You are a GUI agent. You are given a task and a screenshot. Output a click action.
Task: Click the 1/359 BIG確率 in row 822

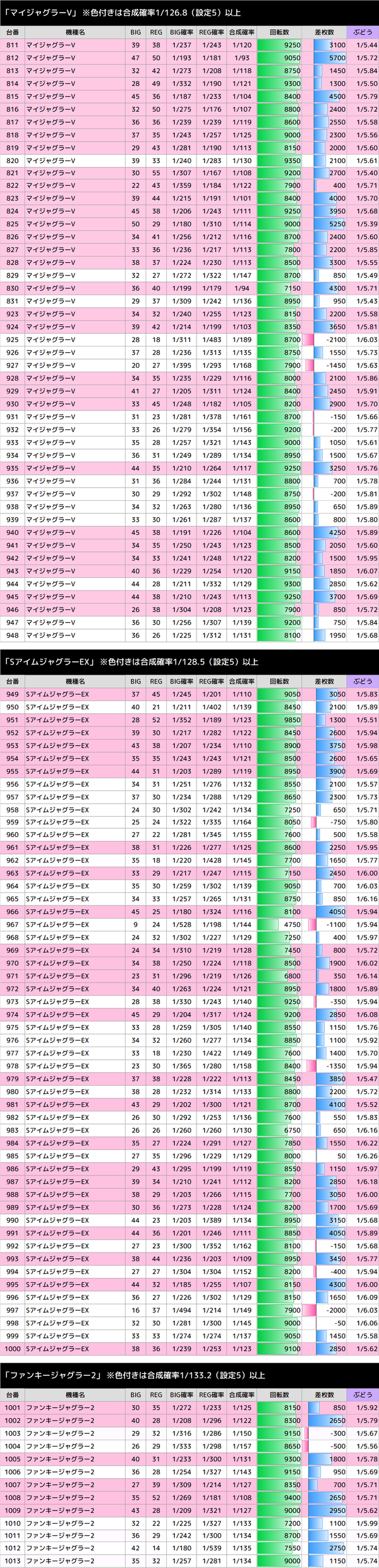(x=182, y=185)
